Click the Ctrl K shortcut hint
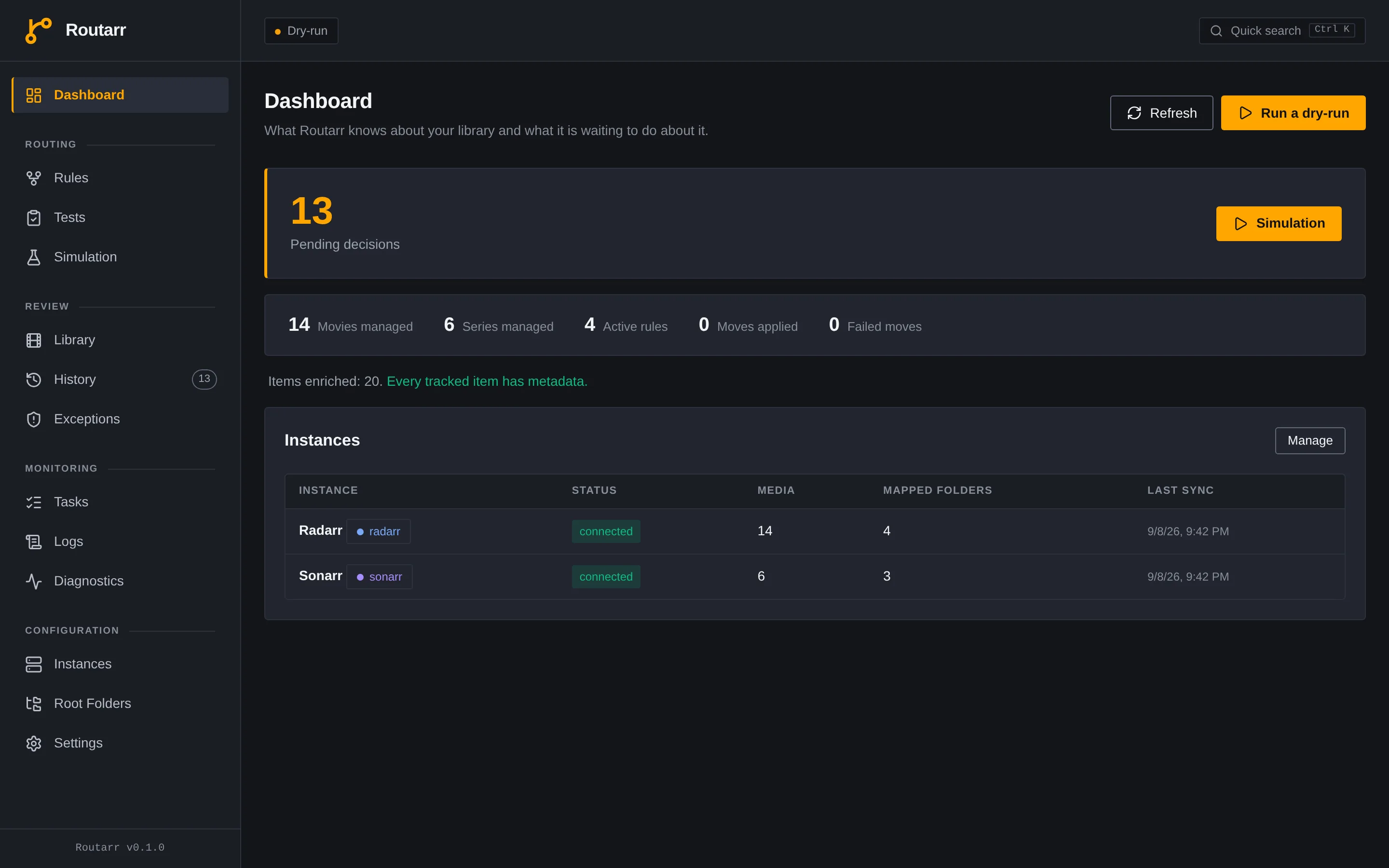 pos(1332,30)
